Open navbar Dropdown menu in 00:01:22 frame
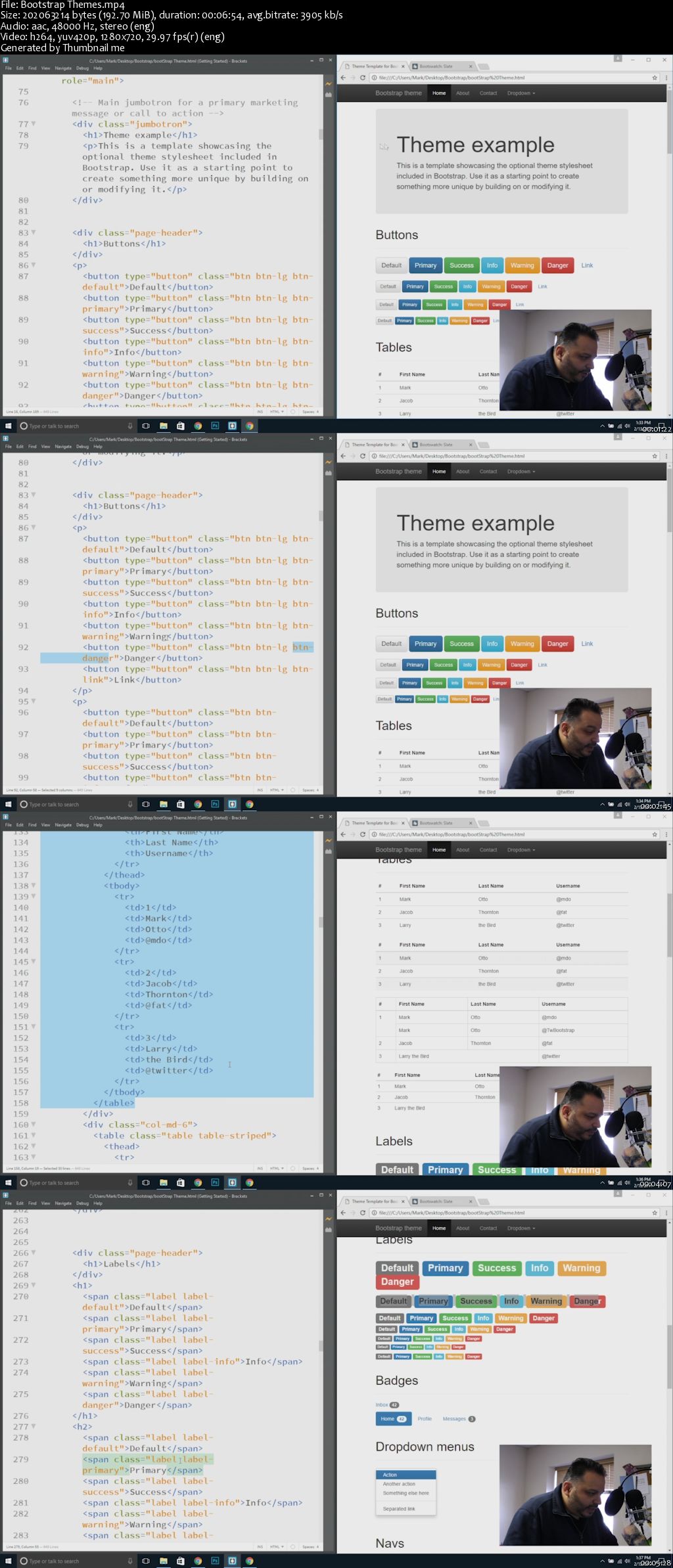This screenshot has height=1568, width=673. tap(521, 93)
